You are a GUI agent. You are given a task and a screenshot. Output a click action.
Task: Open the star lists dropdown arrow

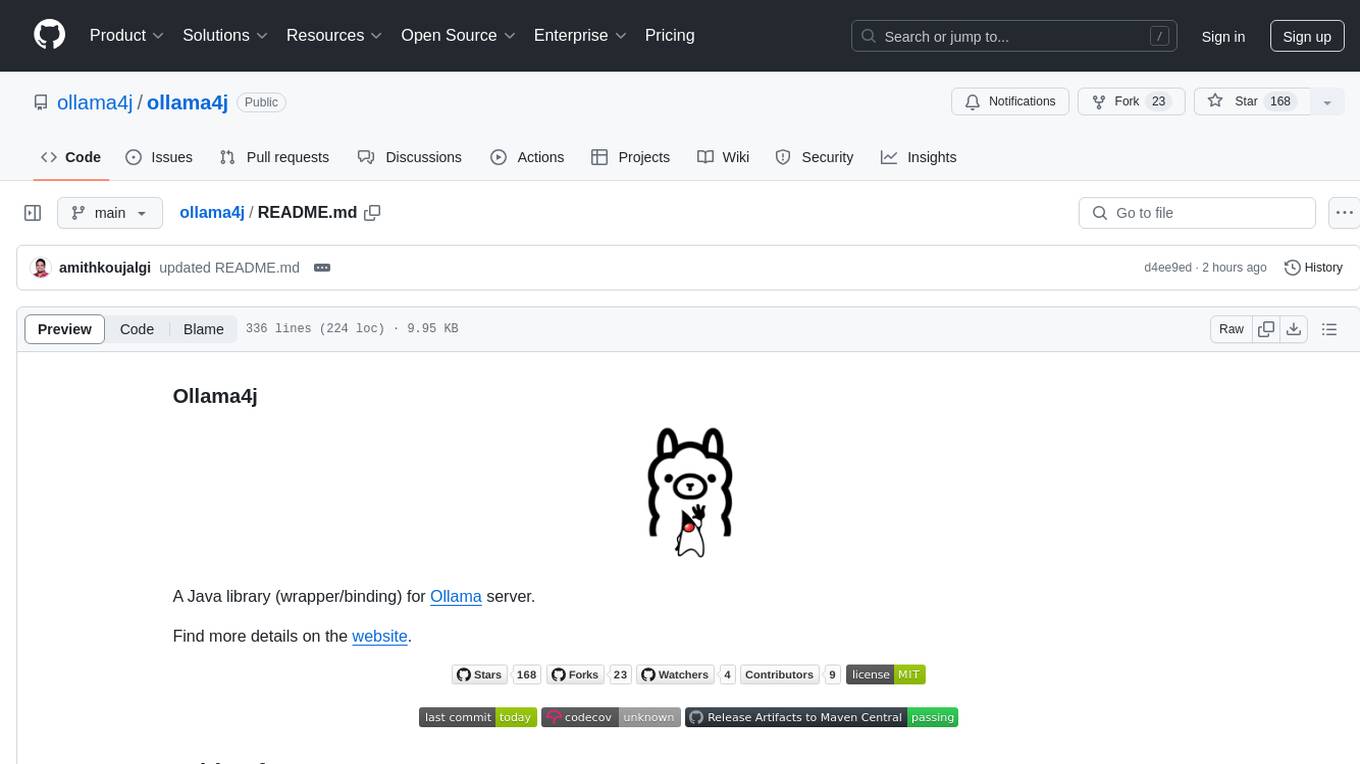point(1327,102)
